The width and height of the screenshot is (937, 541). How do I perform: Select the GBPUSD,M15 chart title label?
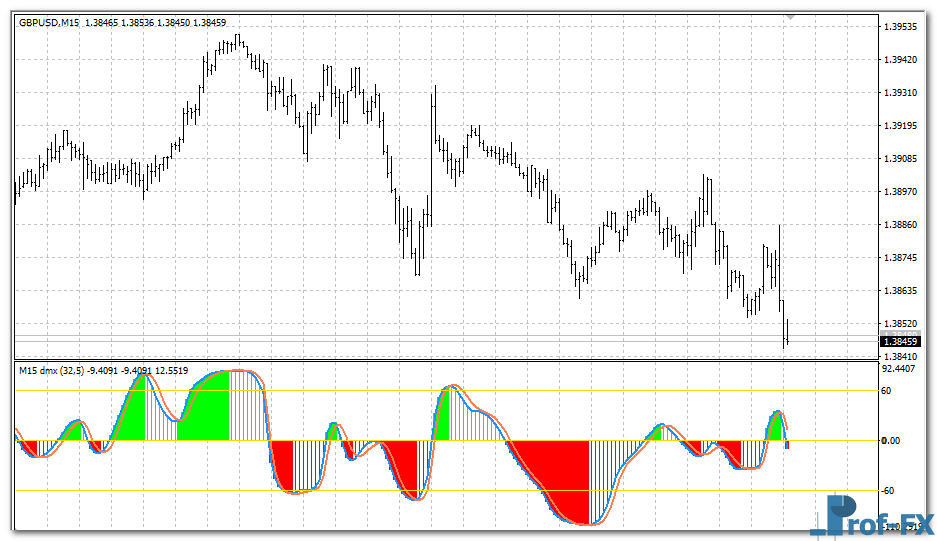50,22
